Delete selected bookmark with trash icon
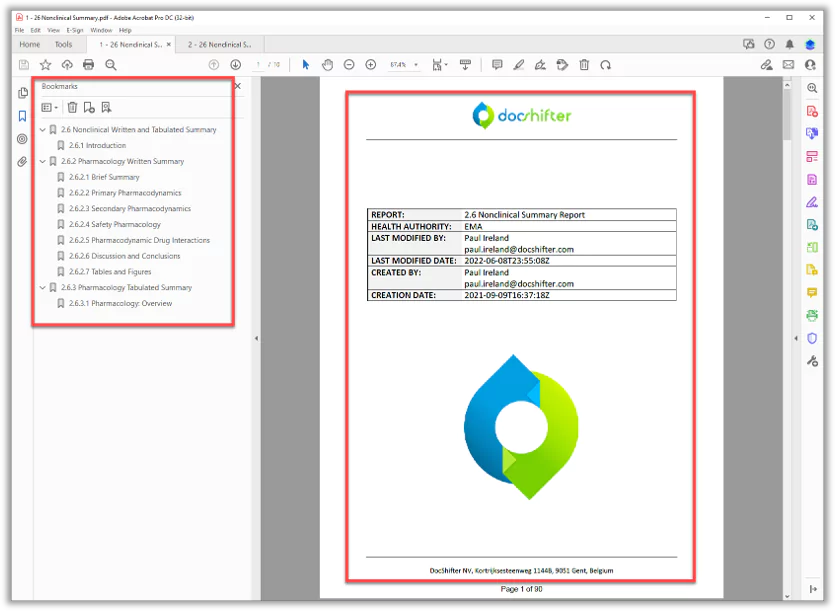 pos(72,108)
